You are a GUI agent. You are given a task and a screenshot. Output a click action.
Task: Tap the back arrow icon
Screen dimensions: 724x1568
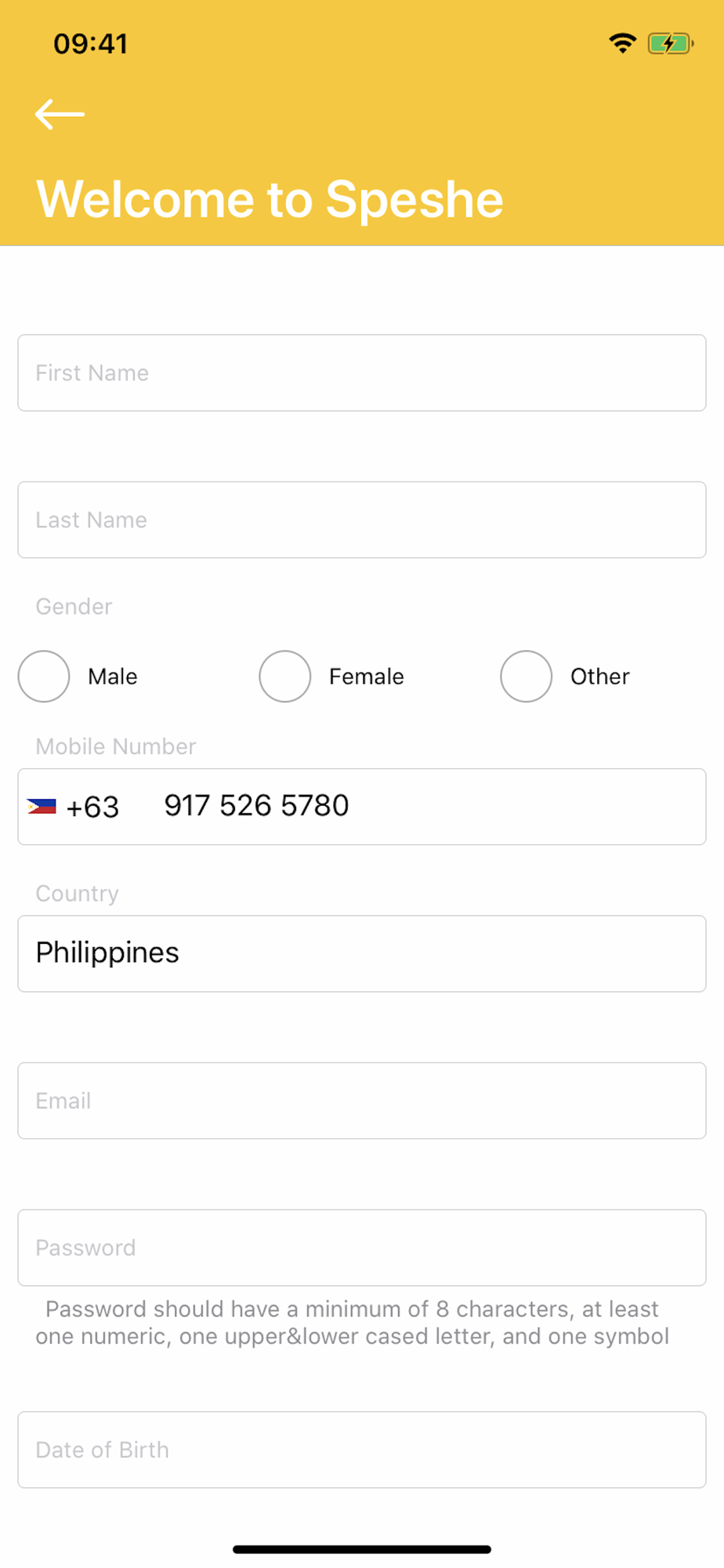coord(60,114)
